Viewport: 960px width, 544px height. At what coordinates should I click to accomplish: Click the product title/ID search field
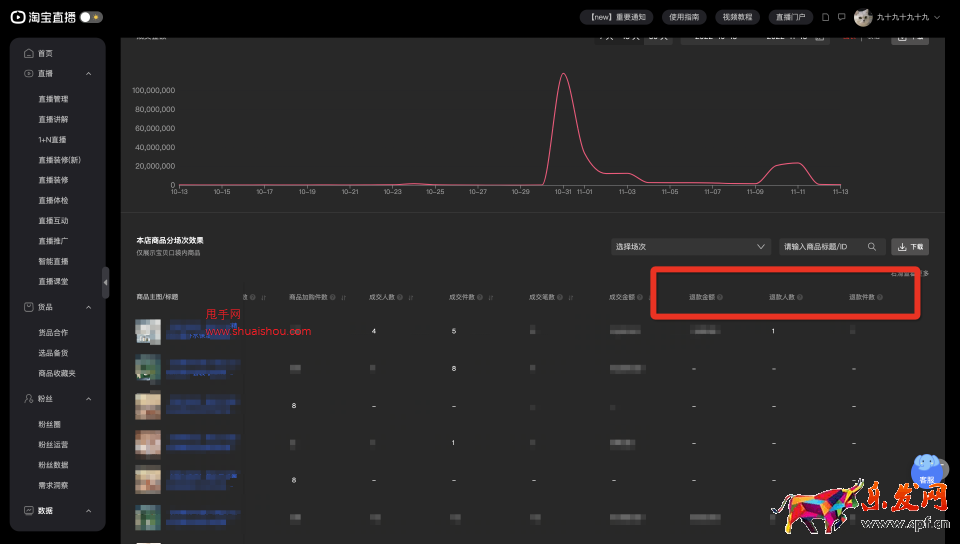(820, 247)
